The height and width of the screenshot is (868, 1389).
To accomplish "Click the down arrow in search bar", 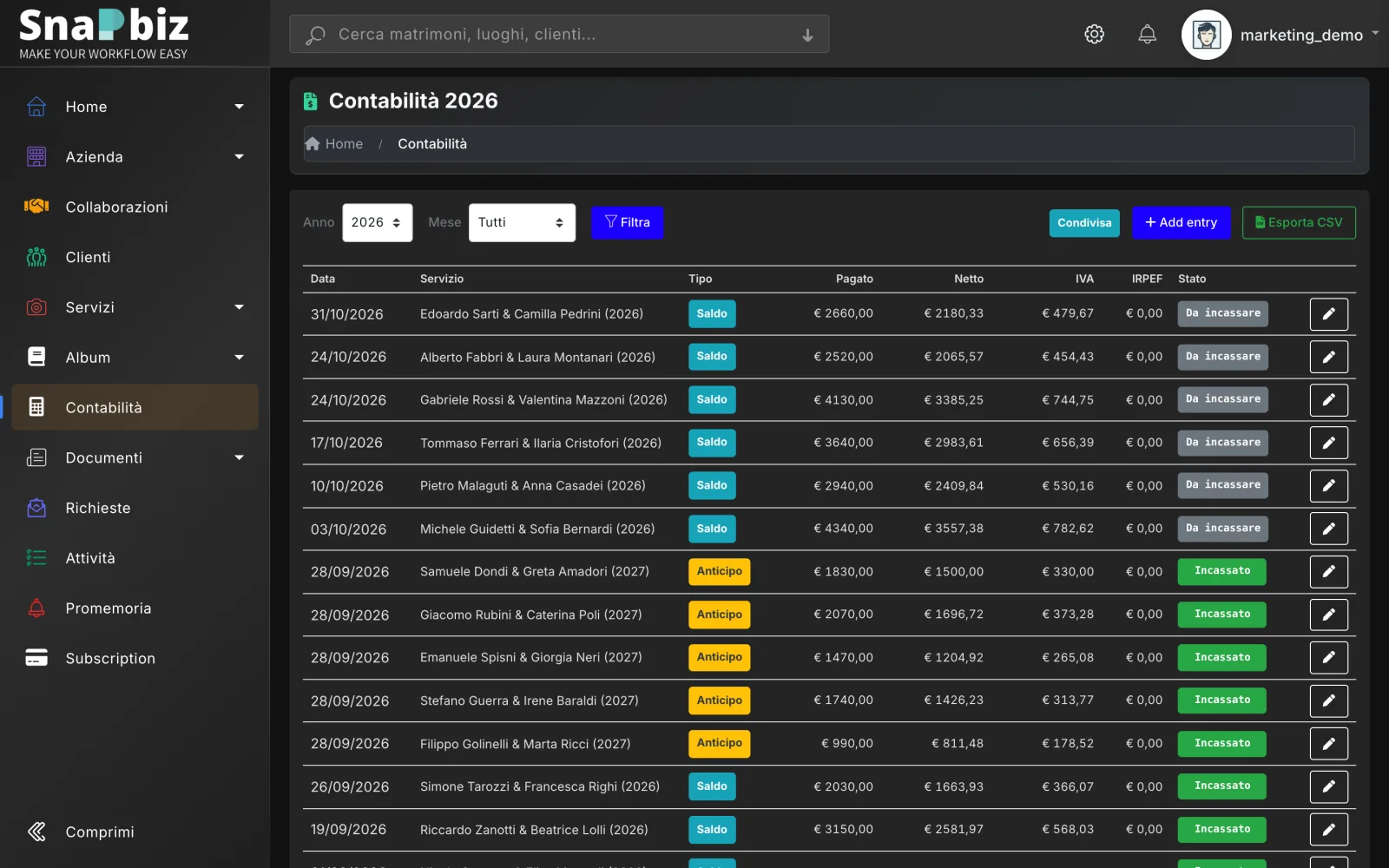I will (x=807, y=35).
